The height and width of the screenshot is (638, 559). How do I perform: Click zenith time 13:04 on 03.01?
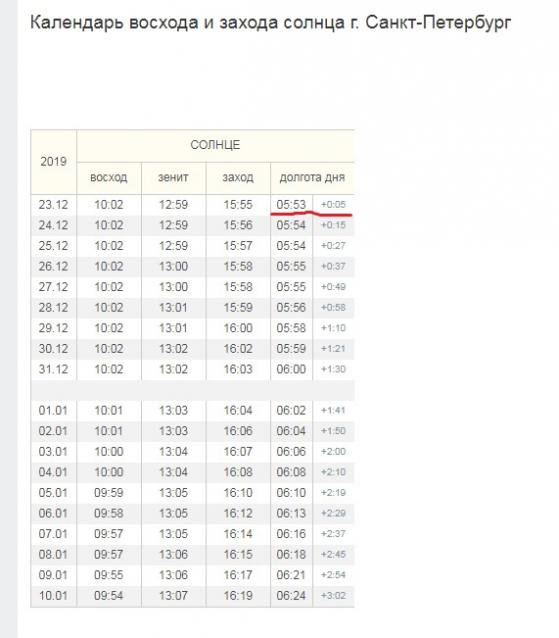(173, 452)
